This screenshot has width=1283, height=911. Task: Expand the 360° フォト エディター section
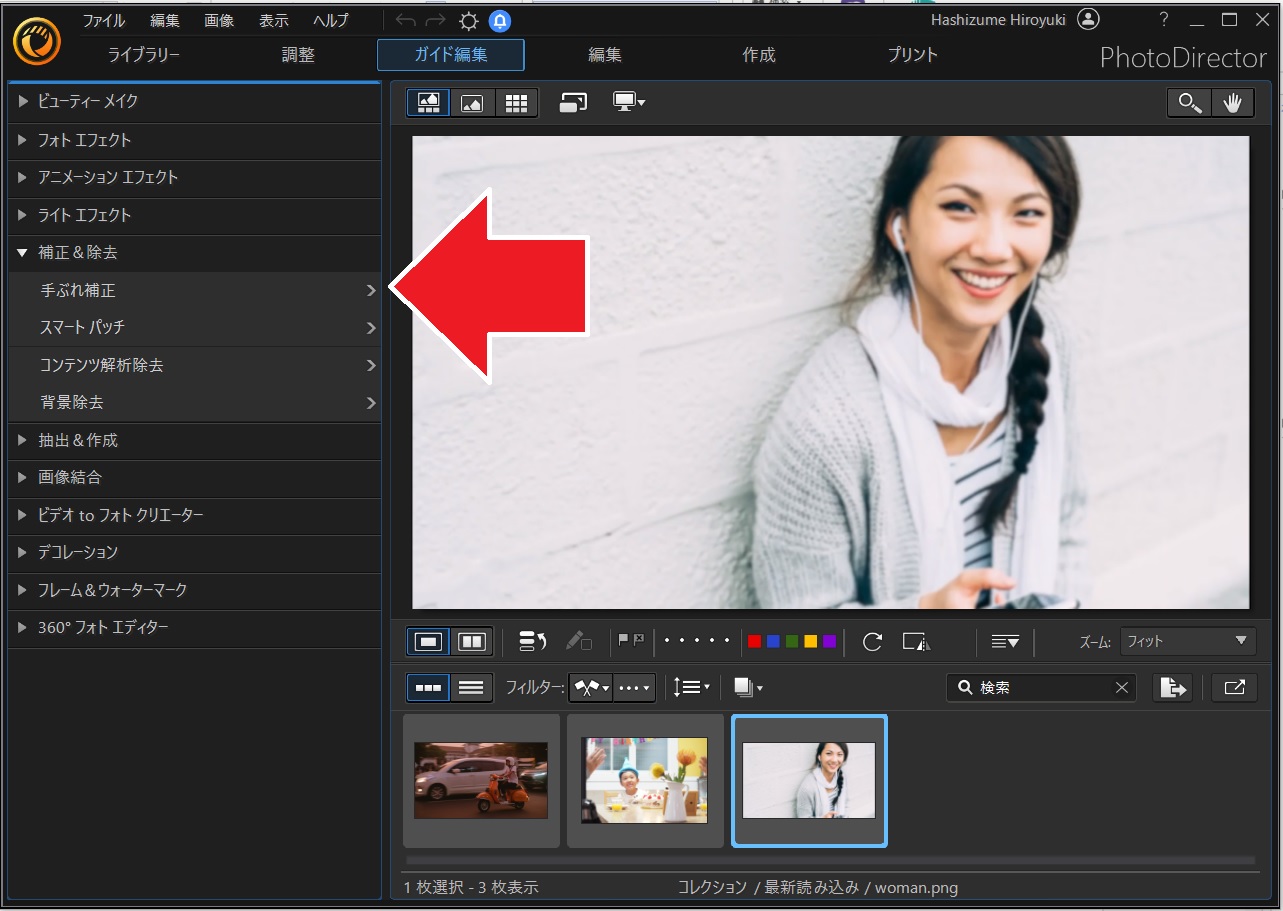click(x=194, y=628)
